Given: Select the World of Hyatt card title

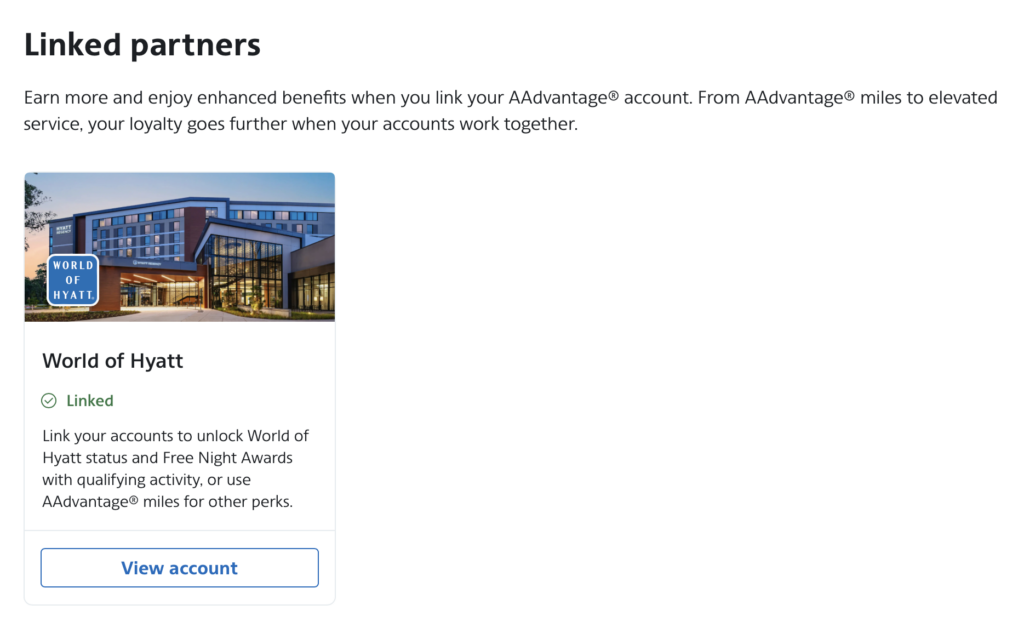Looking at the screenshot, I should [113, 361].
